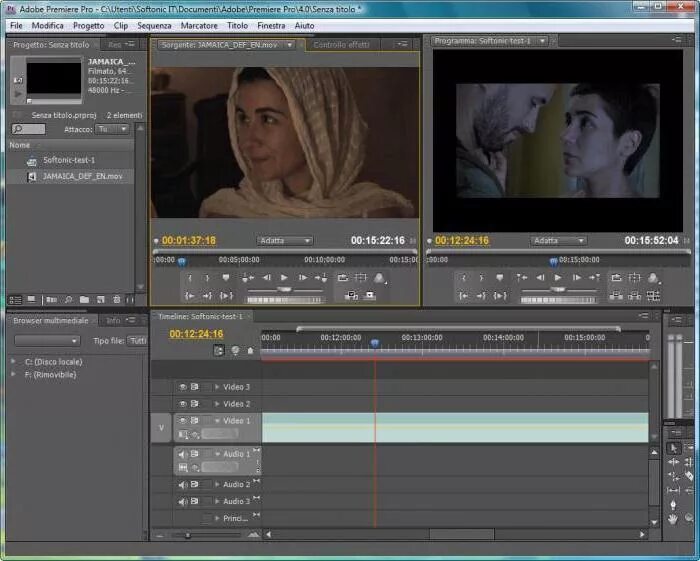Select the Hand tool
The height and width of the screenshot is (561, 700).
tap(673, 519)
